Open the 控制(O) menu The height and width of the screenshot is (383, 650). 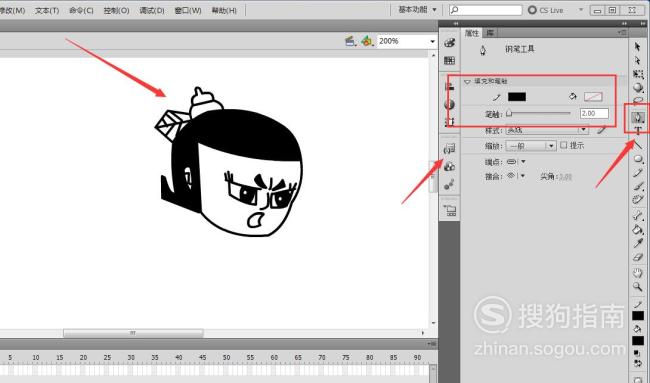click(x=116, y=10)
